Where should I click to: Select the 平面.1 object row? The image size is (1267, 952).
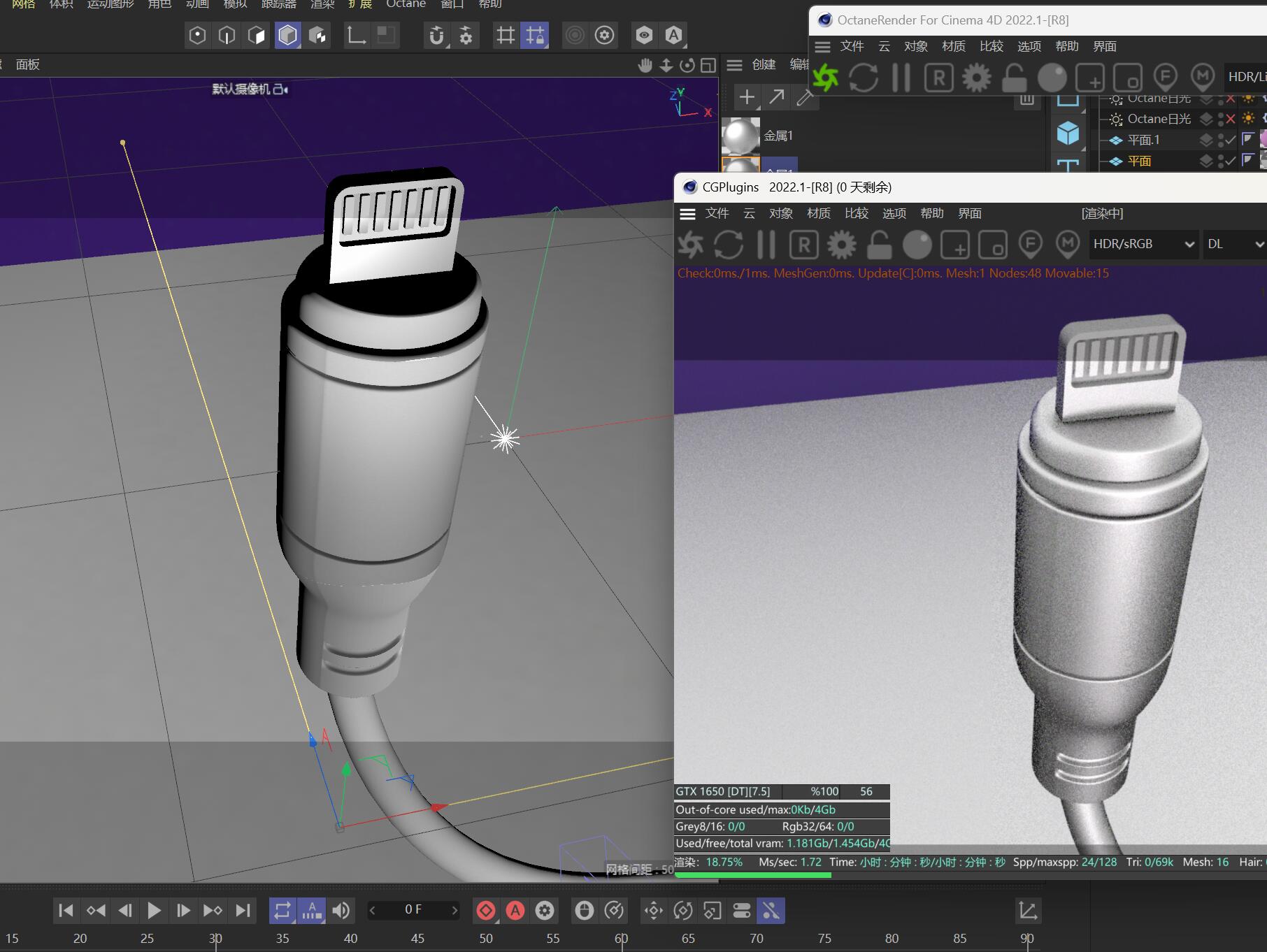click(x=1143, y=140)
